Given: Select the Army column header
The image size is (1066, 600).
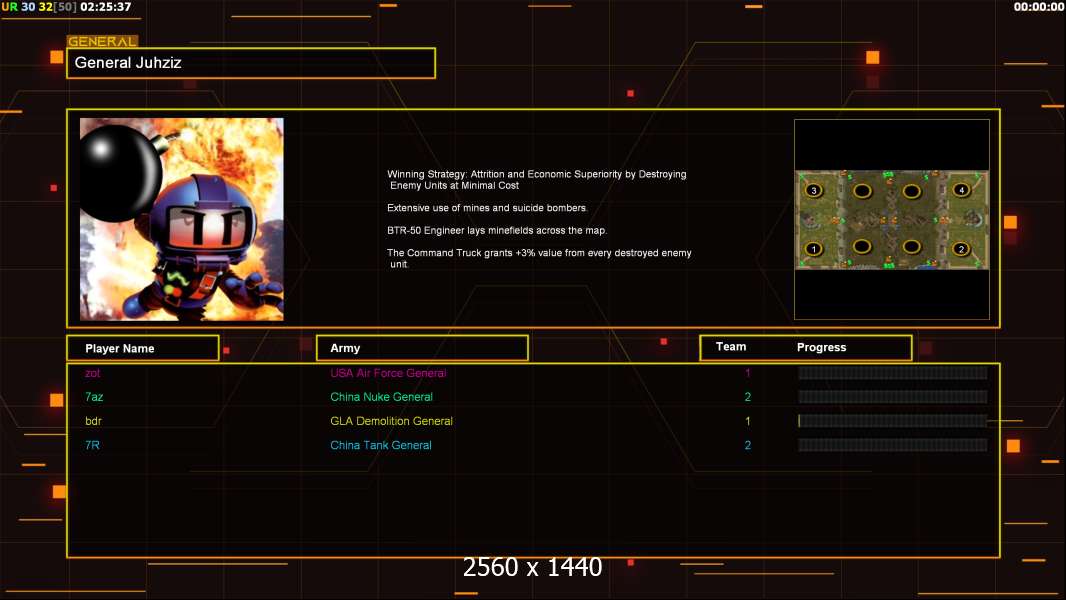Looking at the screenshot, I should [x=422, y=348].
